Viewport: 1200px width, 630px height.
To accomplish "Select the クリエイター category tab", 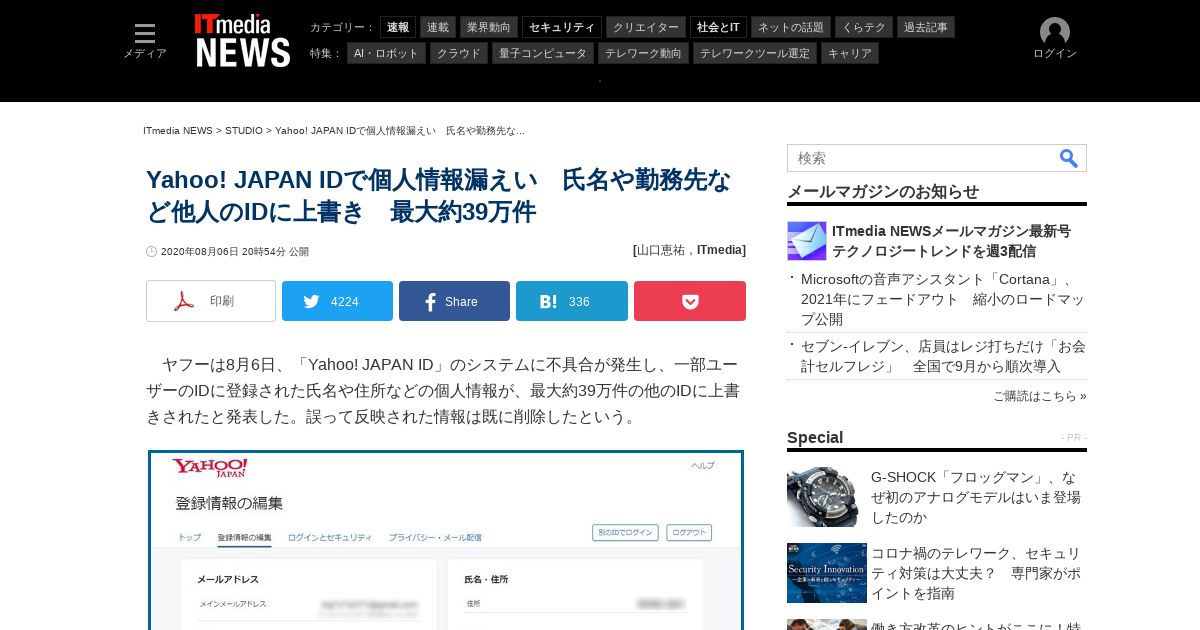I will click(646, 27).
